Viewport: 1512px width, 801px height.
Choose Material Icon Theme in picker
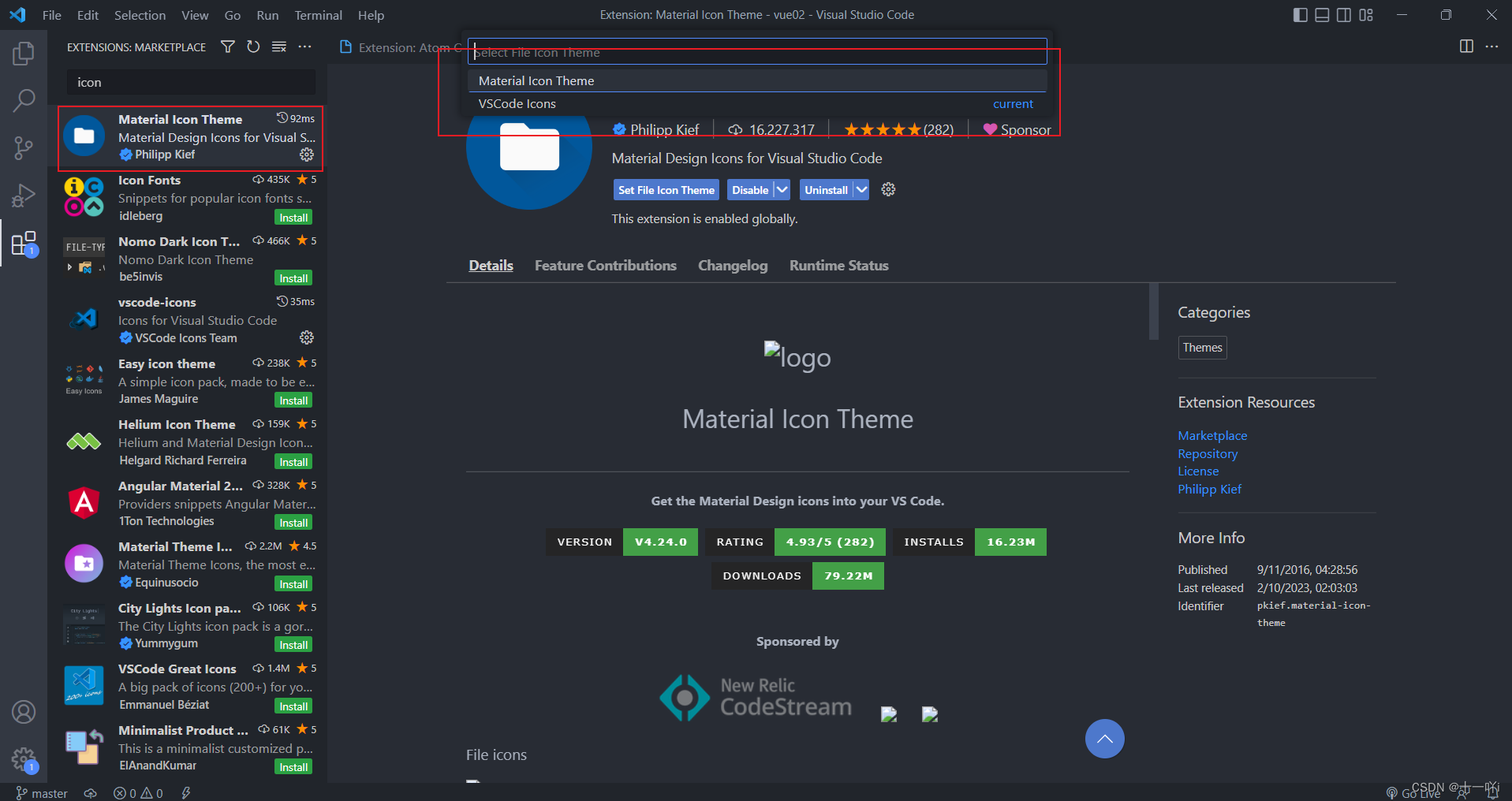(x=757, y=80)
